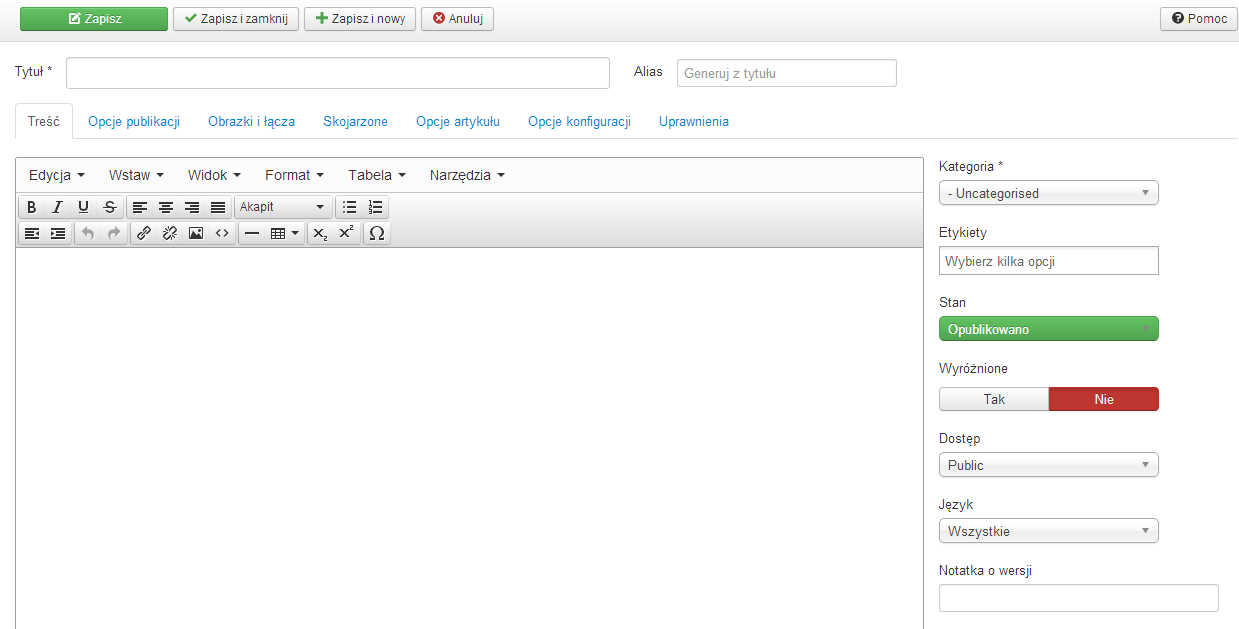This screenshot has width=1239, height=629.
Task: Center align text
Action: click(166, 208)
